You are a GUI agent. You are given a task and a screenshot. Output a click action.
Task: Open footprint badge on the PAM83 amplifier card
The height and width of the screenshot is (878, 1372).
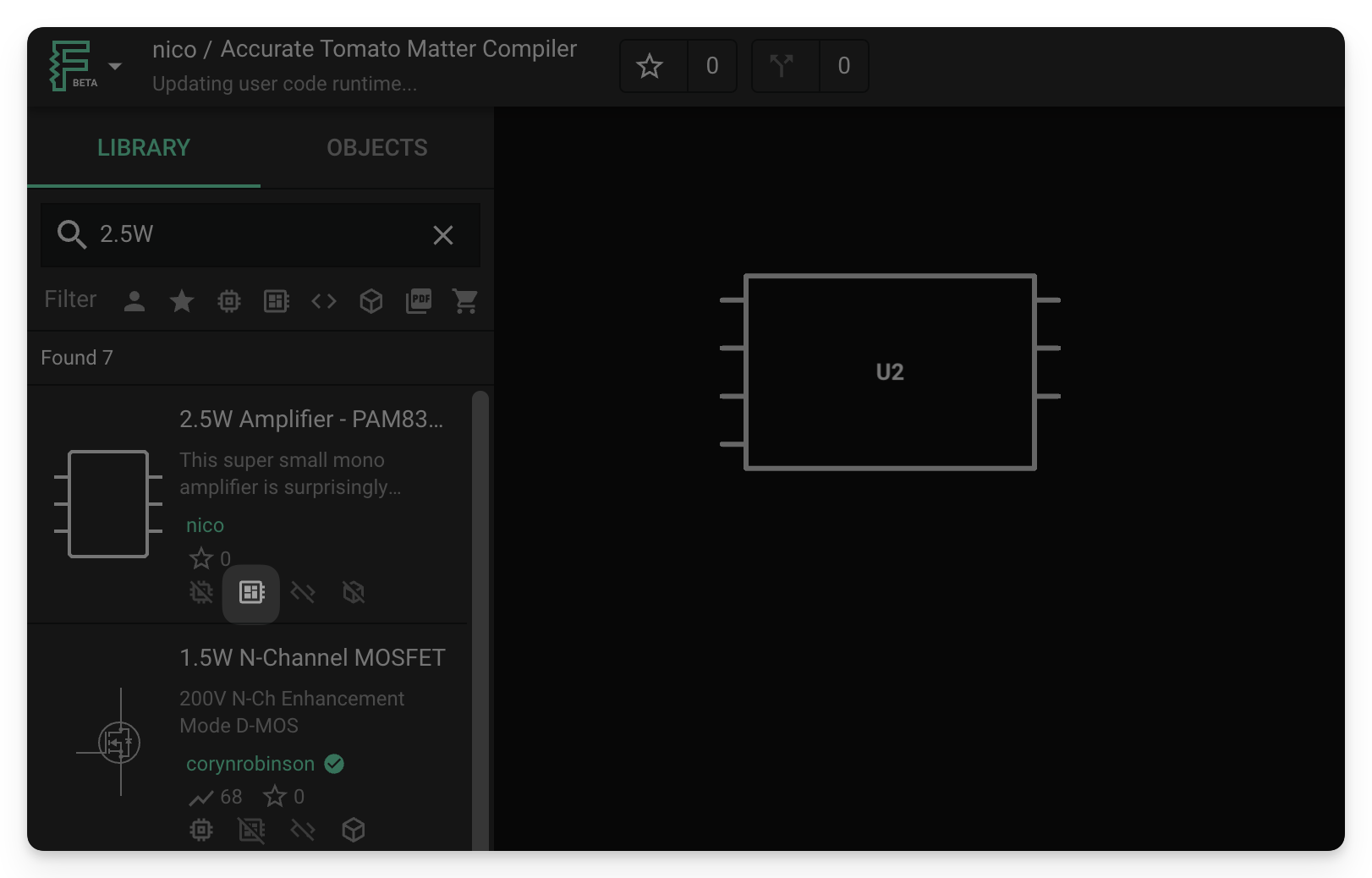250,593
